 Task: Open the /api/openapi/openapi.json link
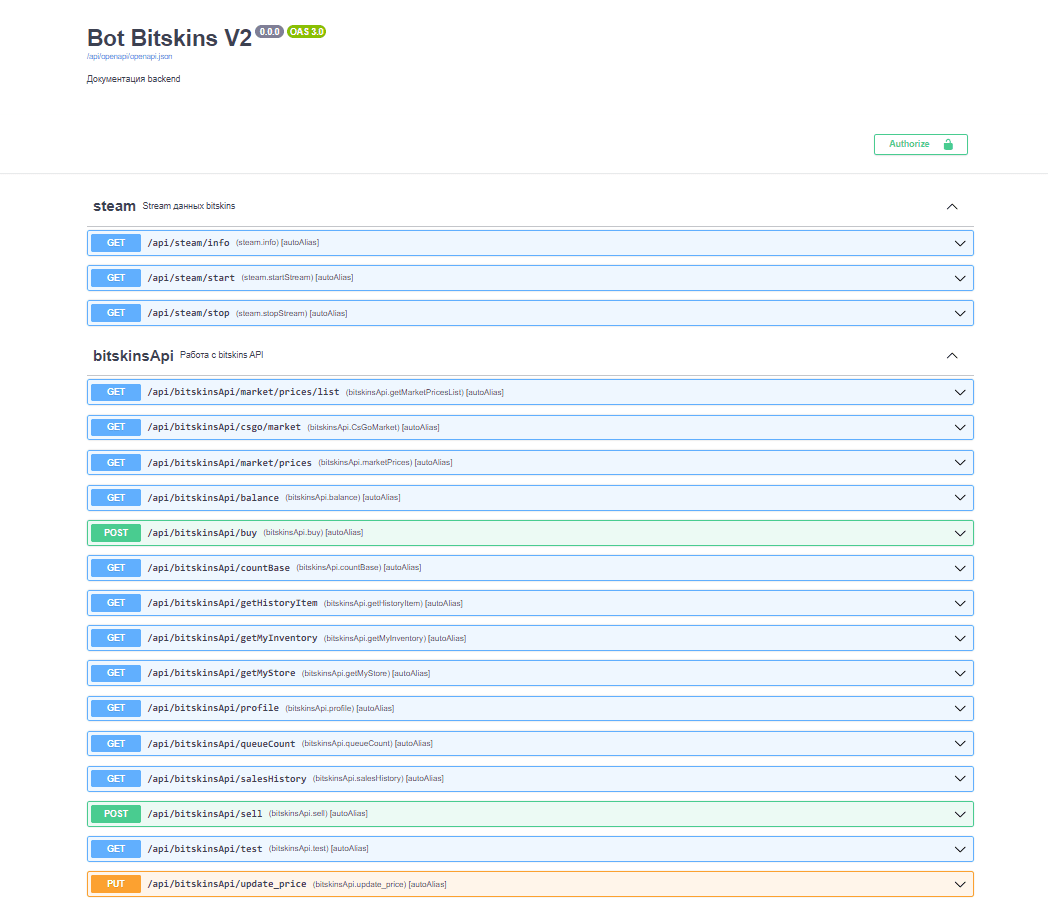click(x=130, y=57)
